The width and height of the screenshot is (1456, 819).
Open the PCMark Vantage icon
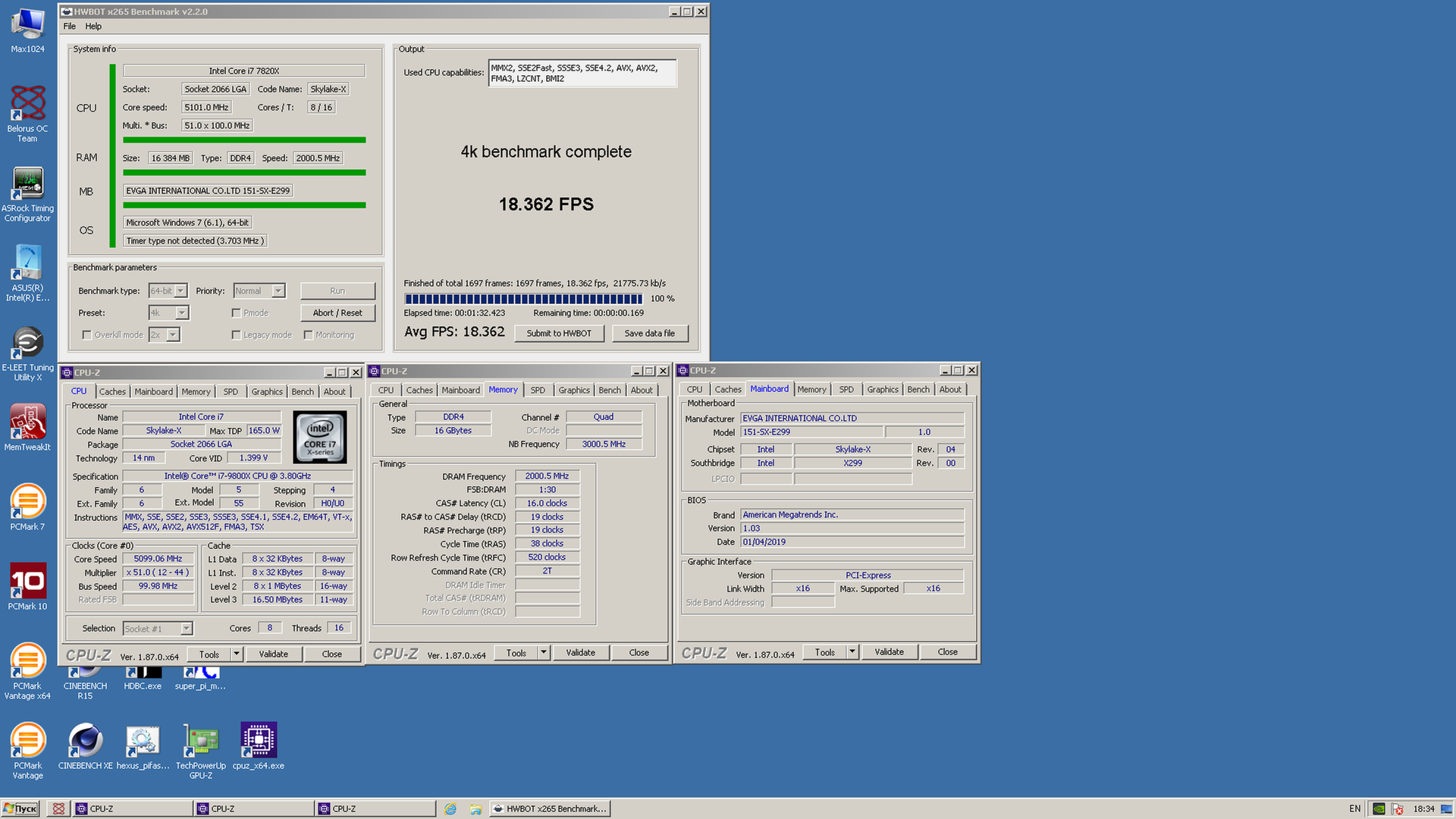click(28, 752)
